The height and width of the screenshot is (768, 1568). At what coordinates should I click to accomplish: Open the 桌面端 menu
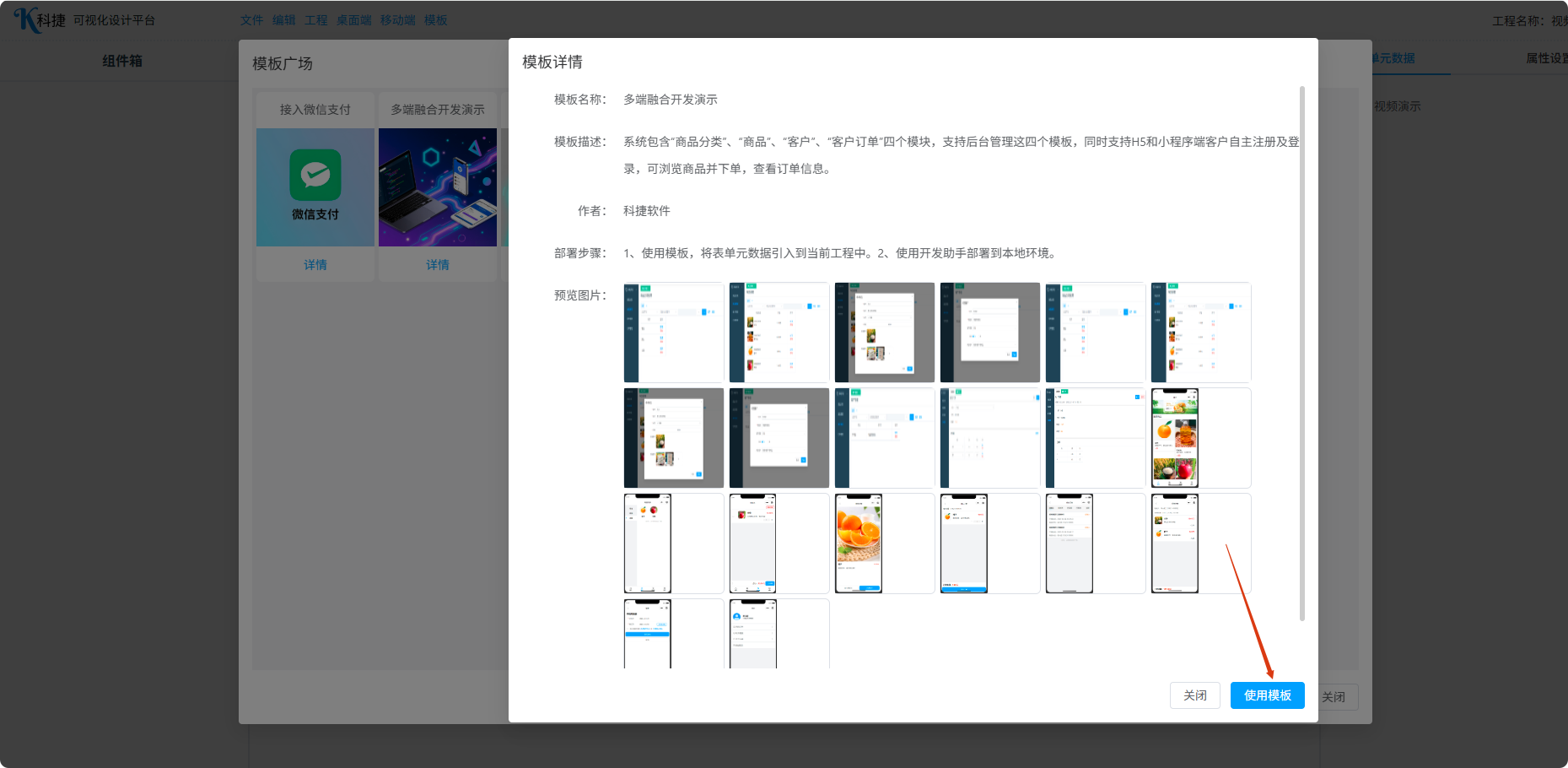pyautogui.click(x=353, y=20)
